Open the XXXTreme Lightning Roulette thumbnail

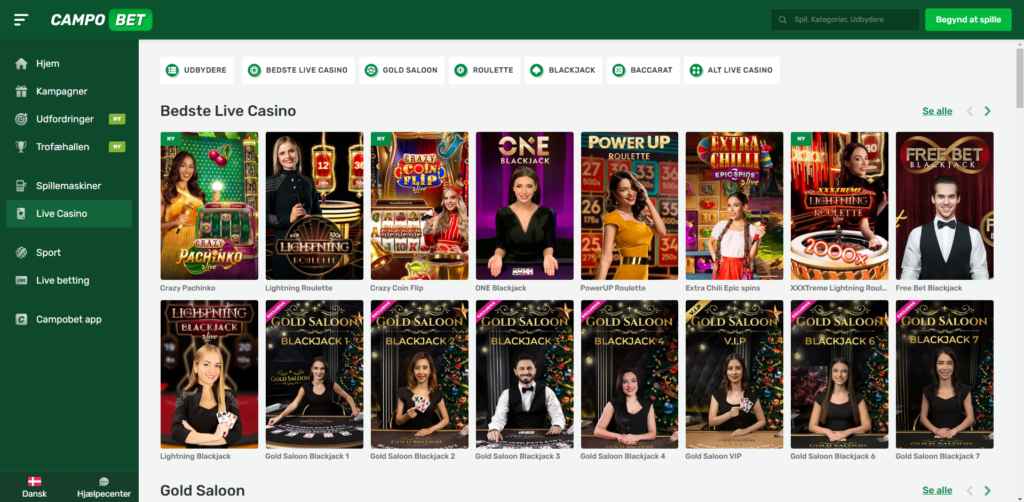tap(840, 206)
